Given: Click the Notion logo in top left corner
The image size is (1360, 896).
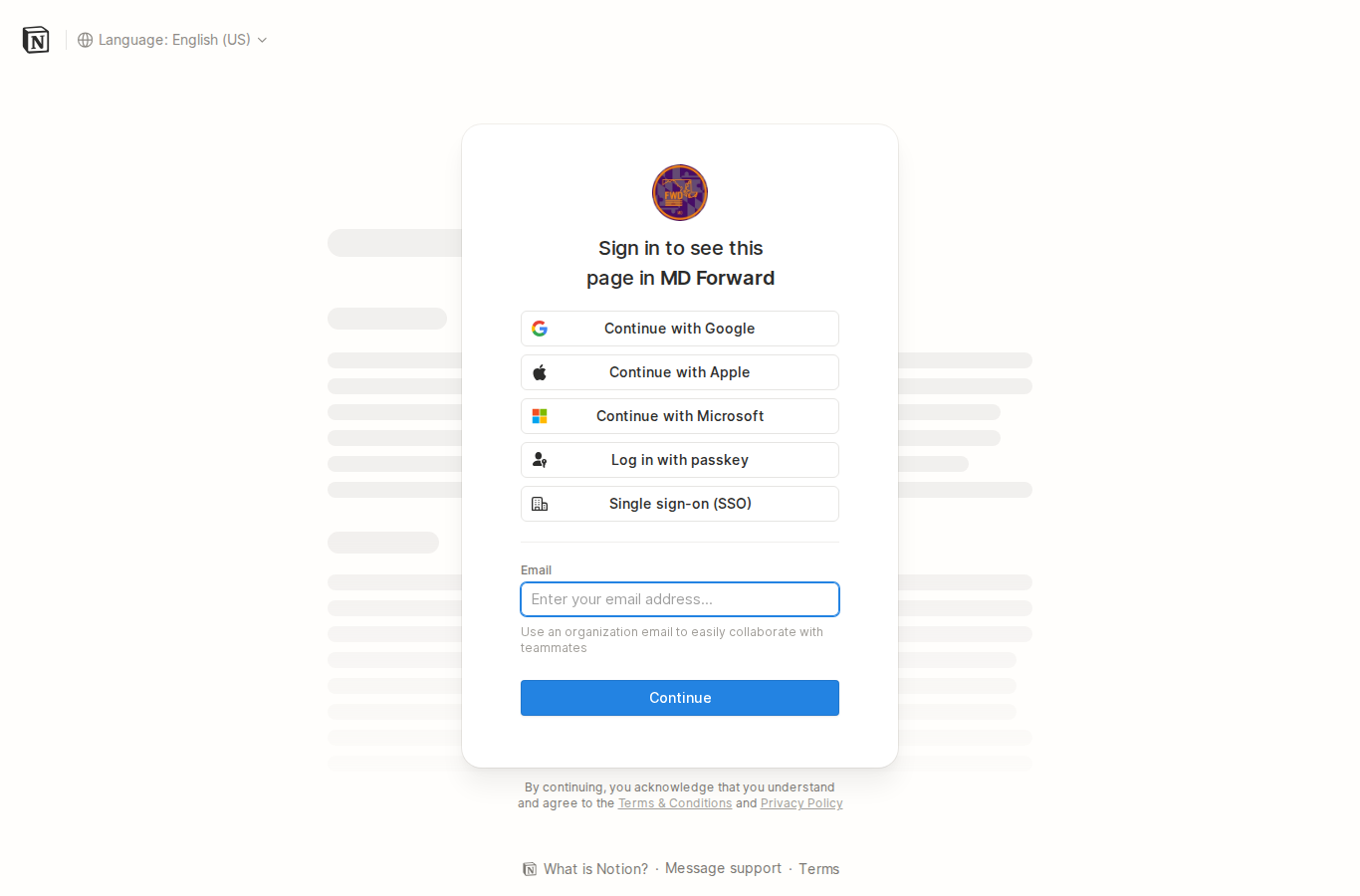Looking at the screenshot, I should click(35, 39).
